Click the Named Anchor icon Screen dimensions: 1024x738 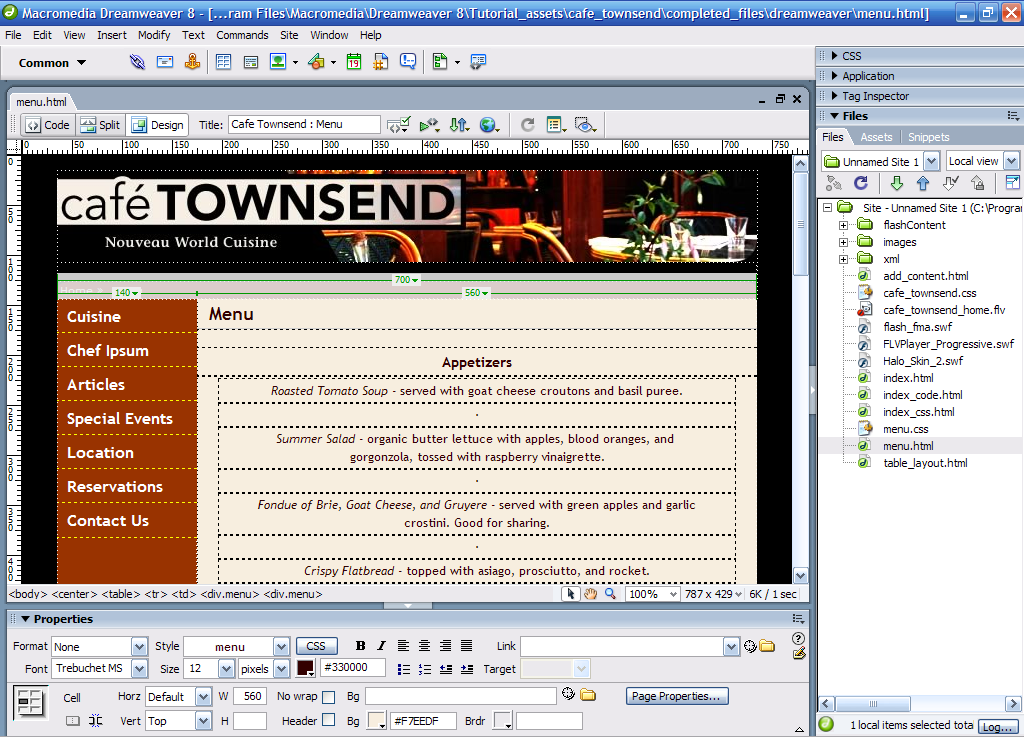pos(192,63)
